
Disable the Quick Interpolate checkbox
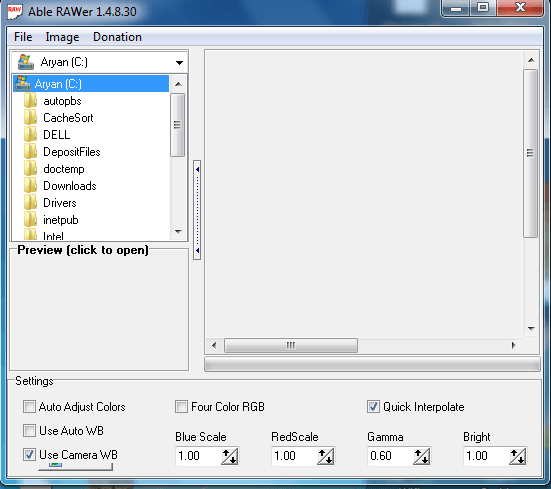[x=373, y=407]
